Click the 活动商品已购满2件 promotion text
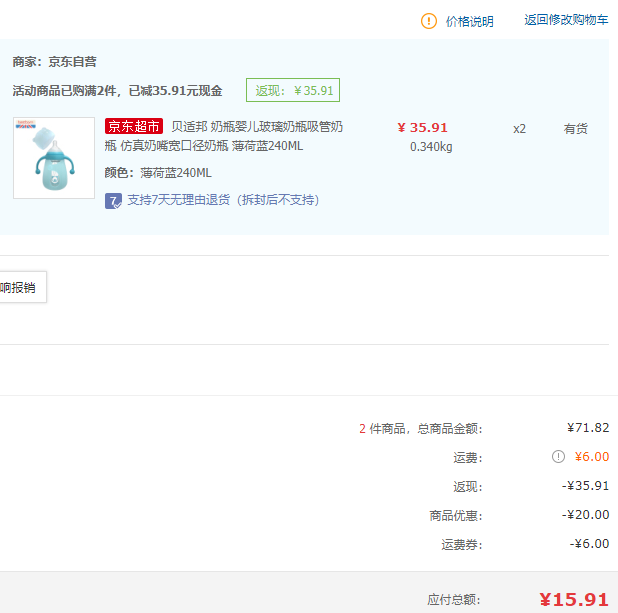Image resolution: width=618 pixels, height=613 pixels. coord(117,91)
